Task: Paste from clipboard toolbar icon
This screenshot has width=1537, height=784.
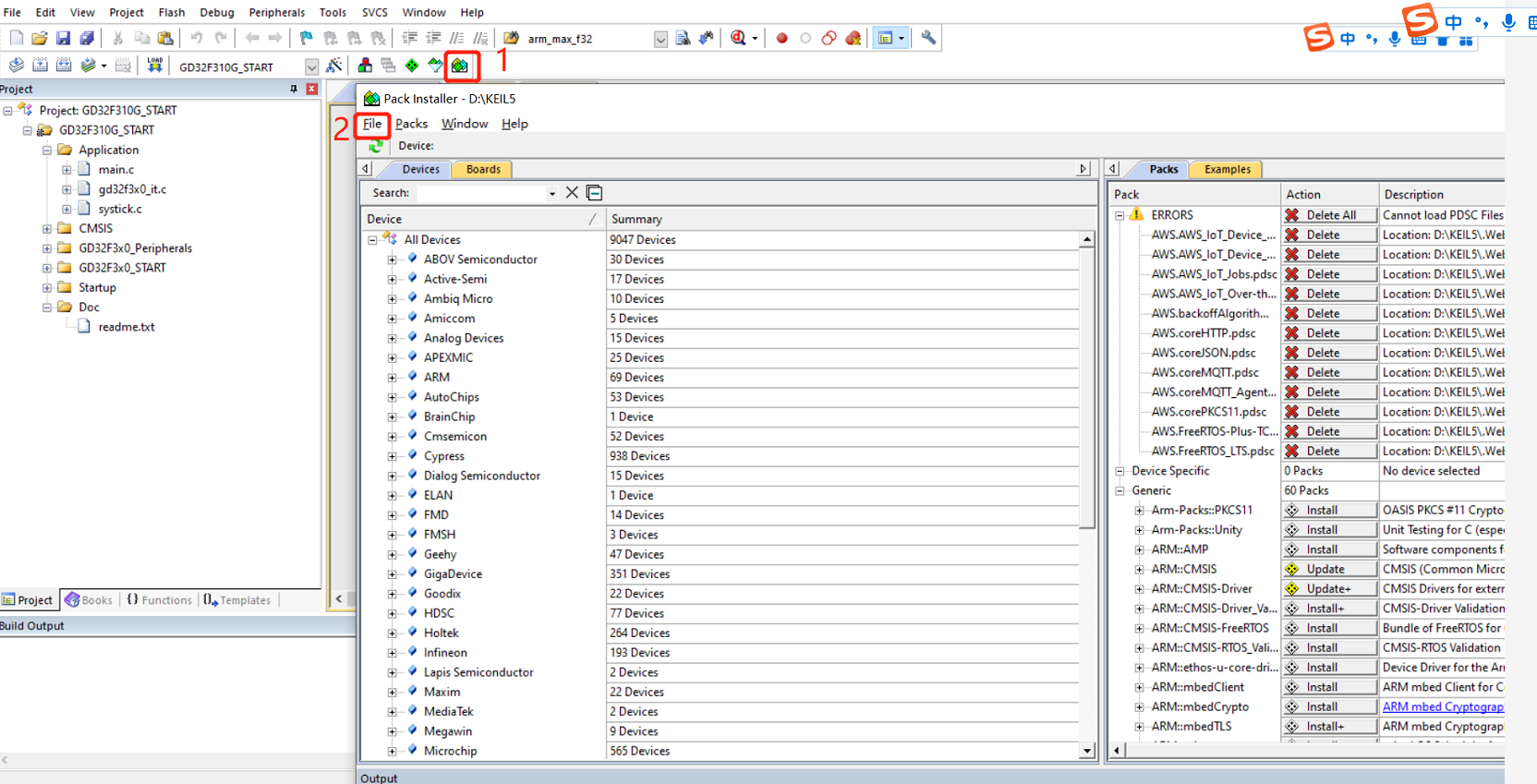Action: tap(165, 38)
